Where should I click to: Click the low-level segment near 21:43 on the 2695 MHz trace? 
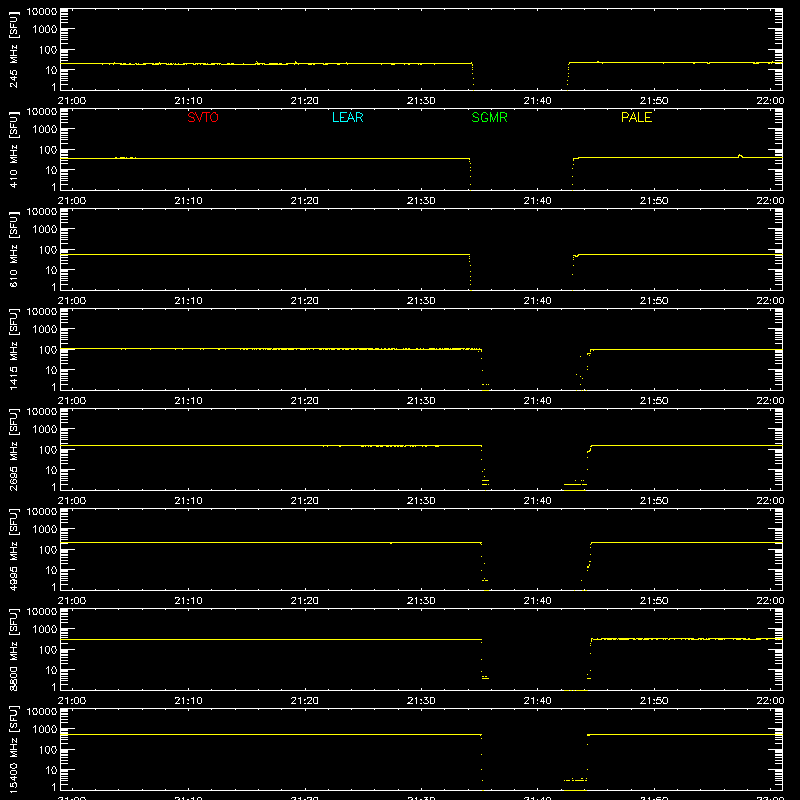click(575, 484)
